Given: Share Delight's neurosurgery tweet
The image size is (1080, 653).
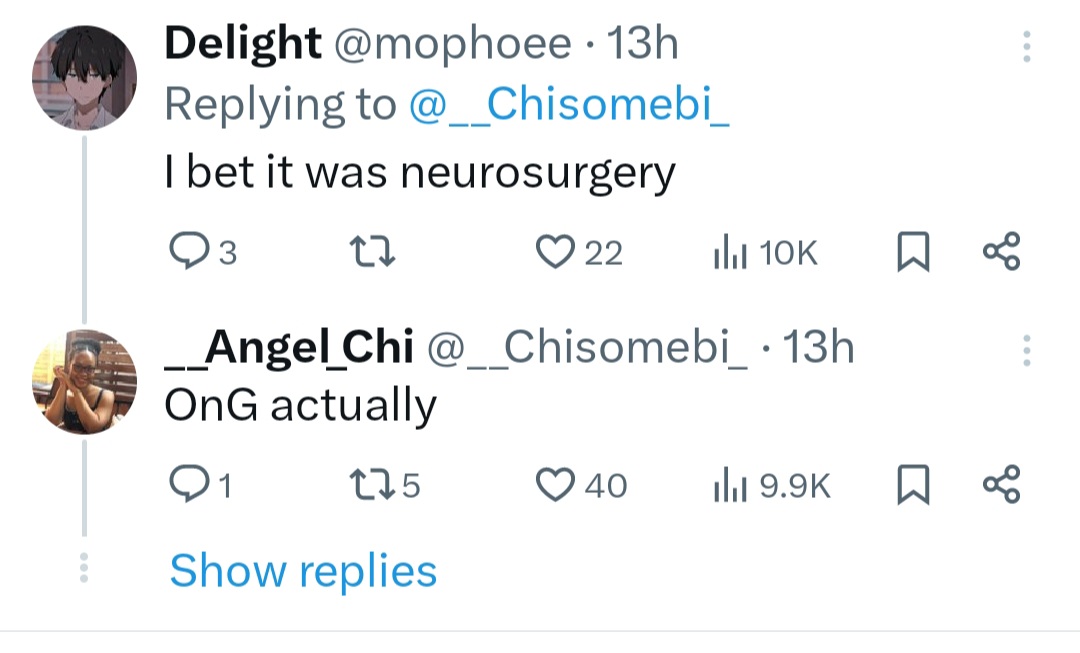Looking at the screenshot, I should [x=1002, y=252].
